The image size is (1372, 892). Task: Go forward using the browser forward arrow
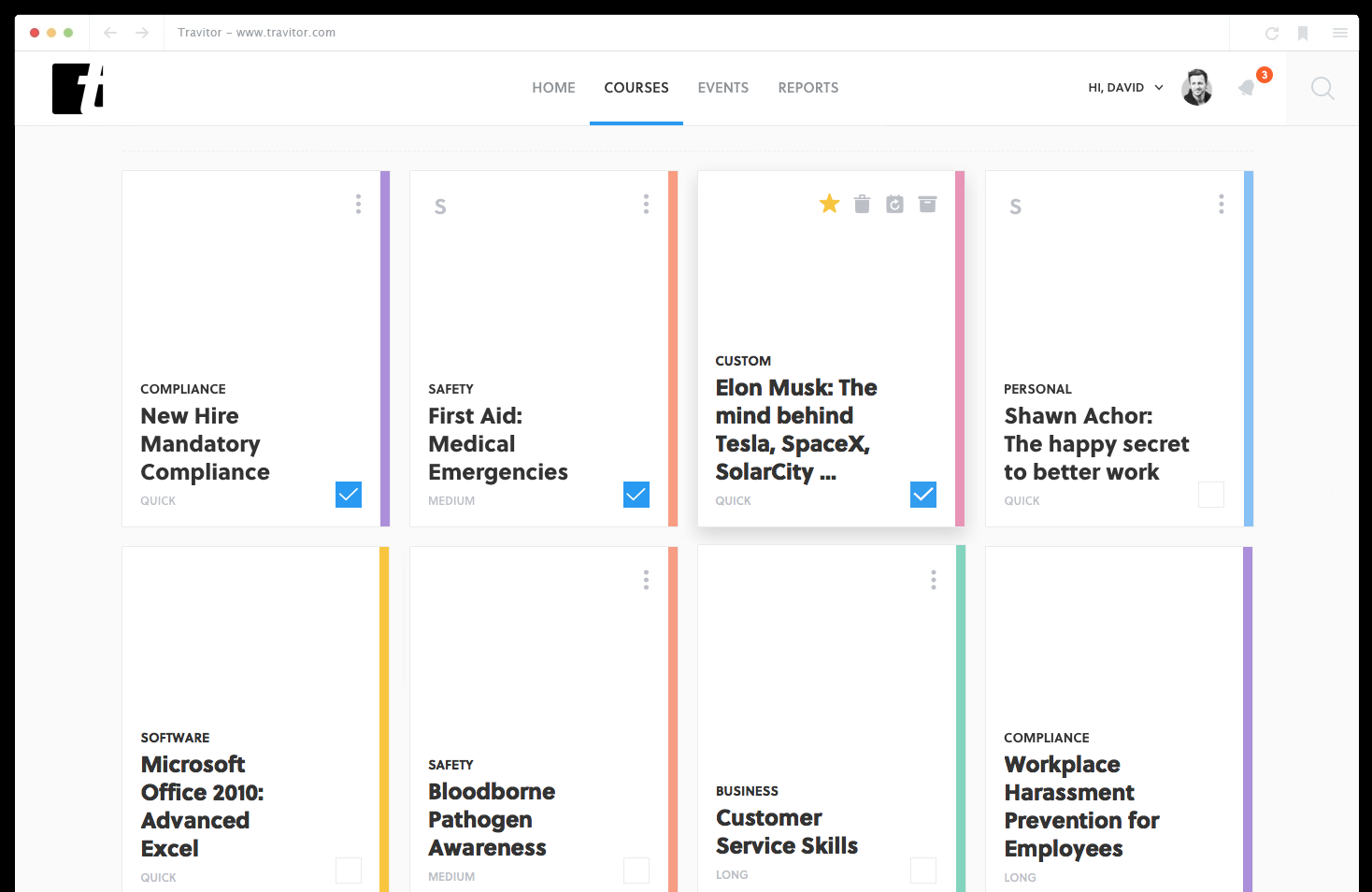142,33
